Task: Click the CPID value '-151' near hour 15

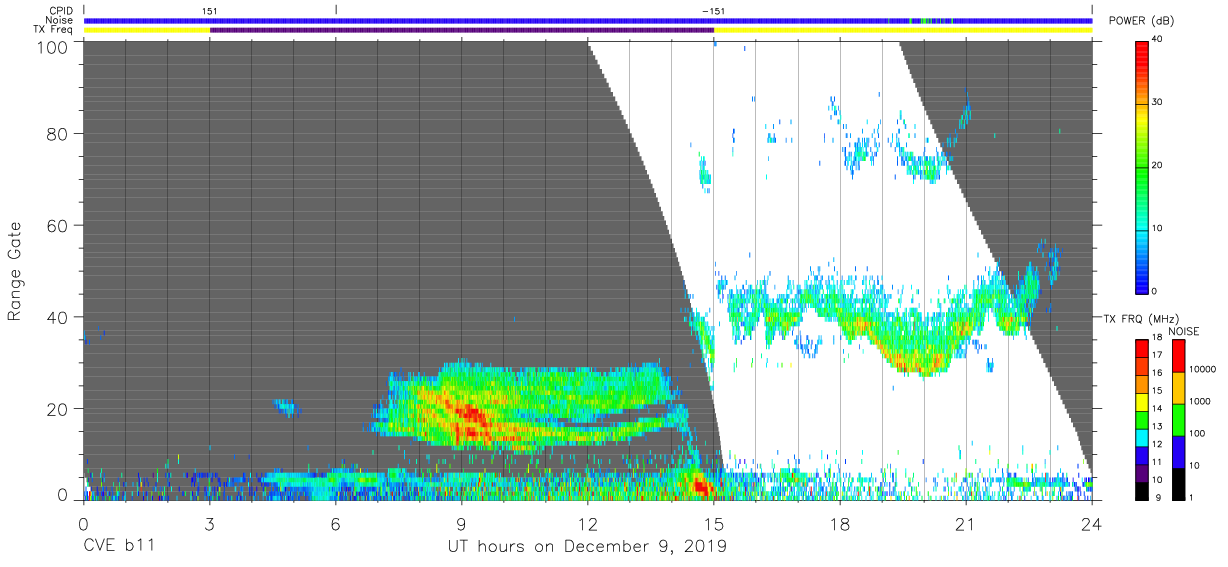Action: (x=713, y=10)
